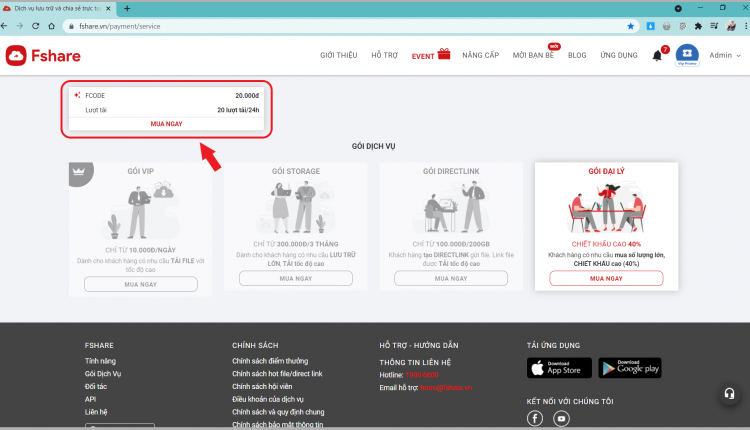Image resolution: width=750 pixels, height=430 pixels.
Task: Go back with browser back arrow
Action: [x=4, y=26]
